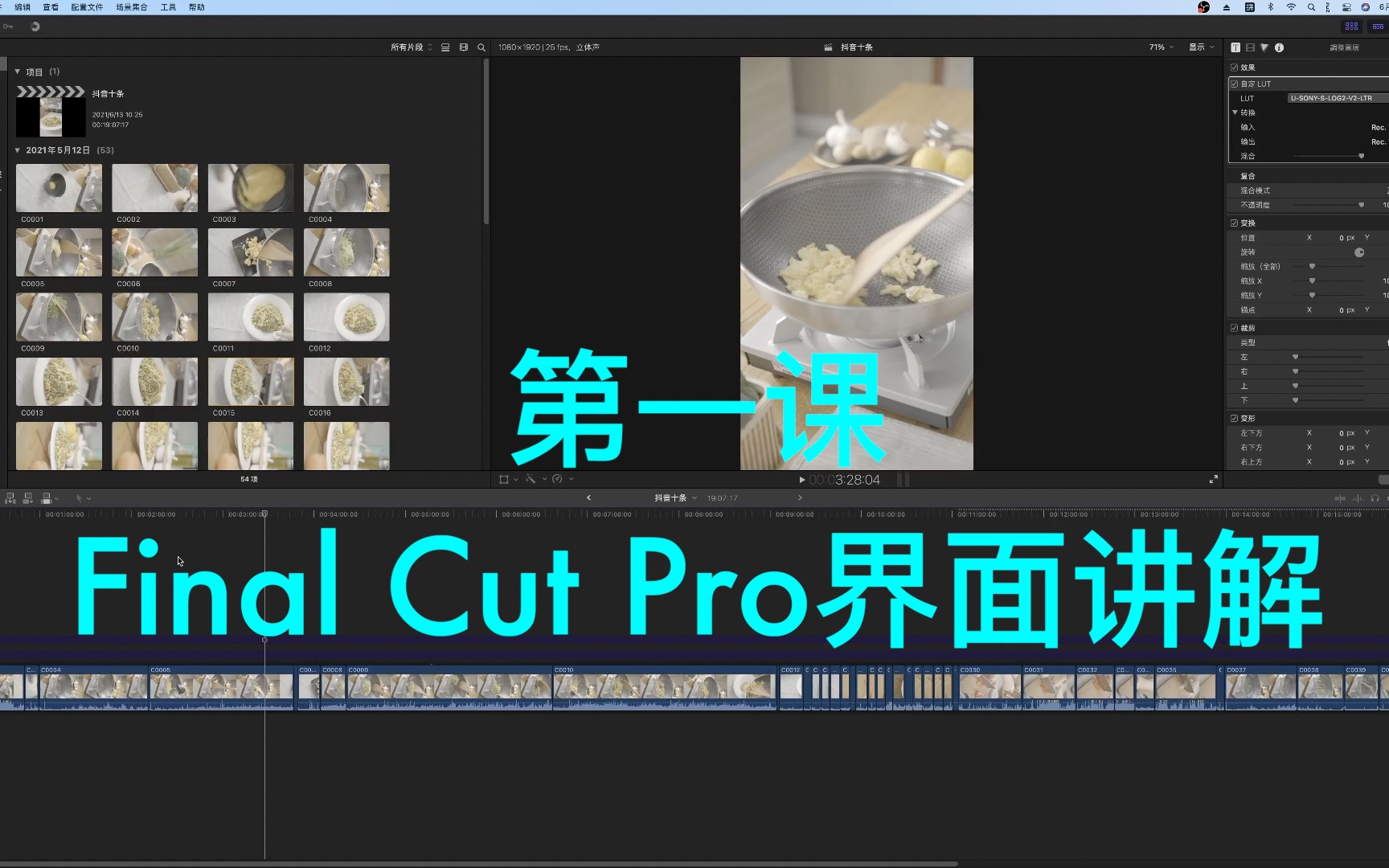Open the text inspector tab icon
Screen dimensions: 1389x868
[x=1235, y=47]
